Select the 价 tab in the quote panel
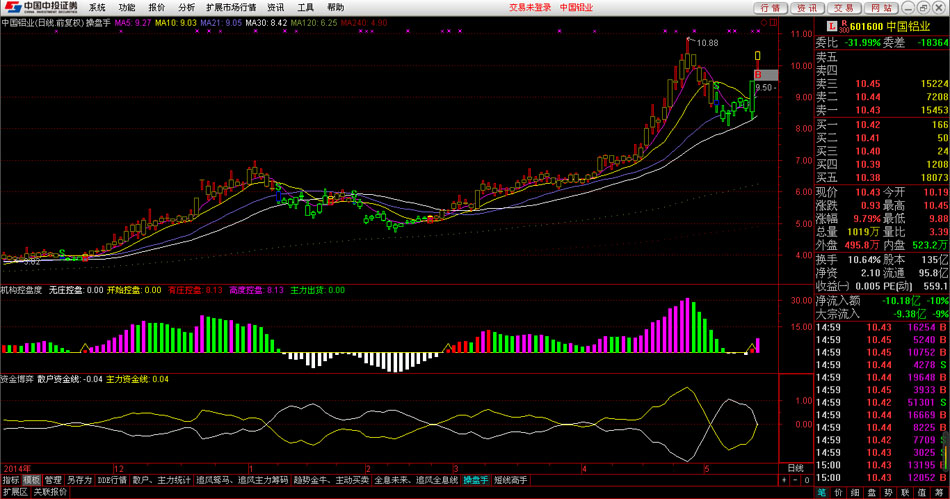Viewport: 950px width, 499px height. (x=839, y=492)
